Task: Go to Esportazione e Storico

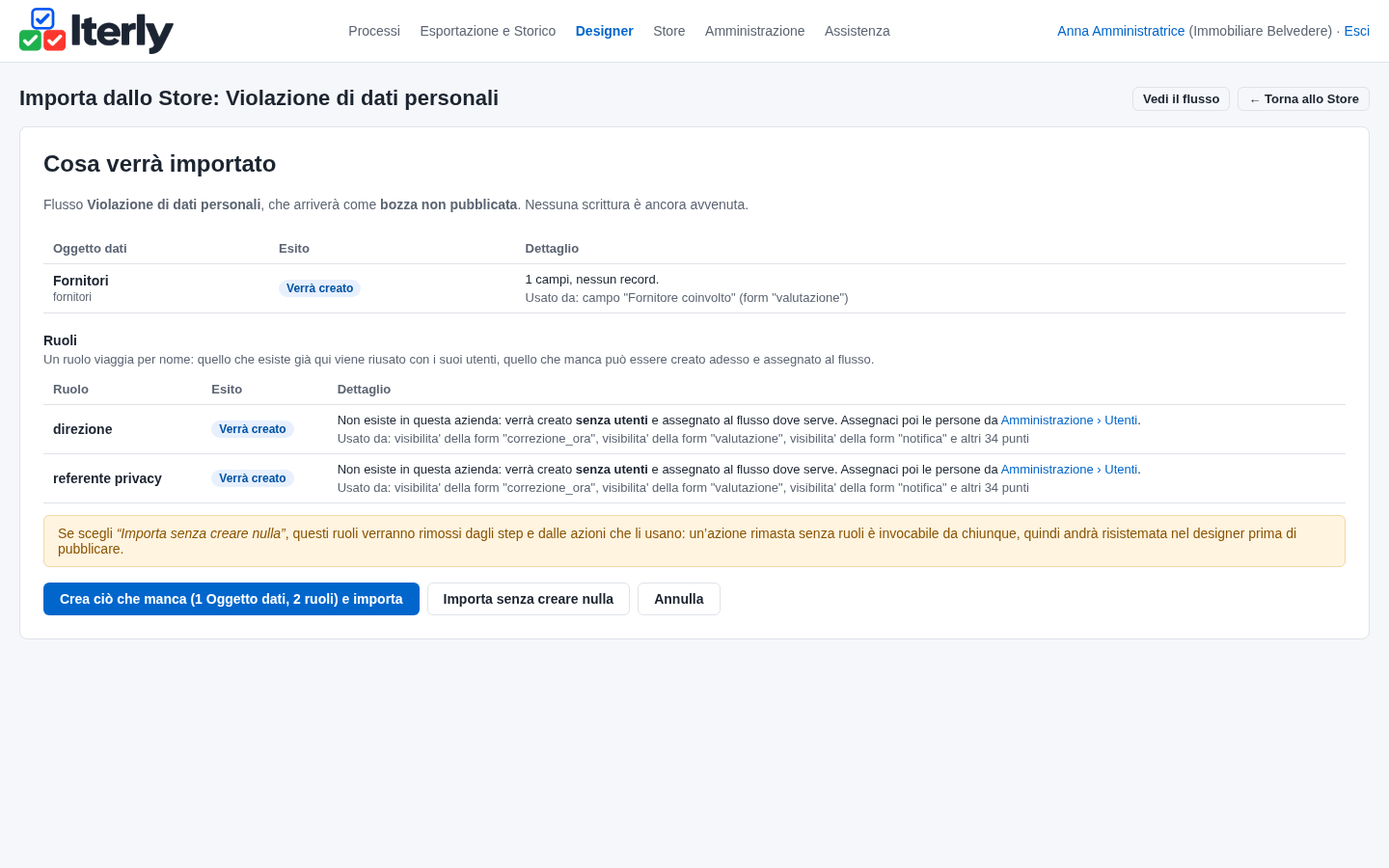Action: 488,31
